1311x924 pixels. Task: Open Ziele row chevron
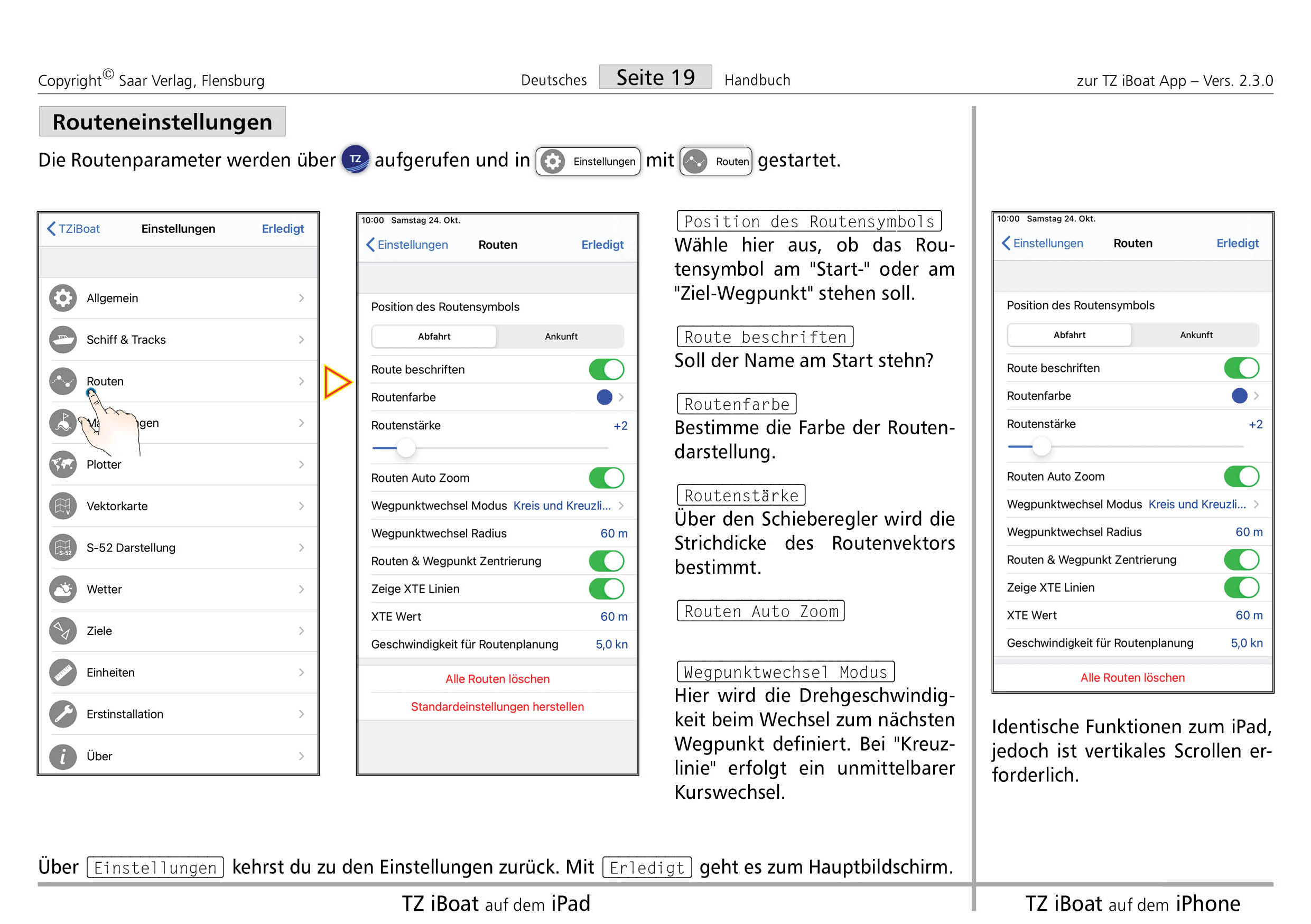(302, 631)
